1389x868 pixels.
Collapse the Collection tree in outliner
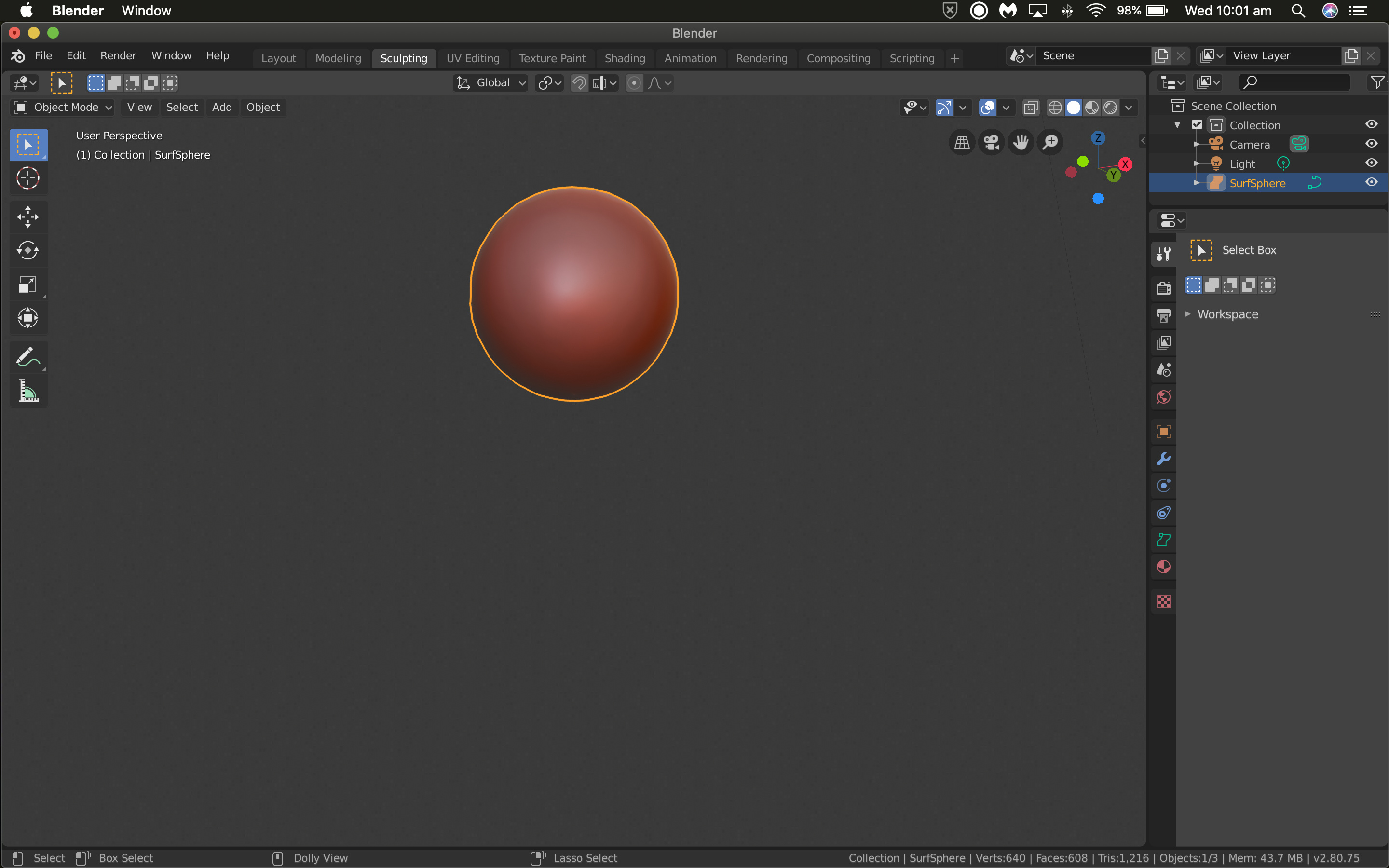pos(1177,125)
